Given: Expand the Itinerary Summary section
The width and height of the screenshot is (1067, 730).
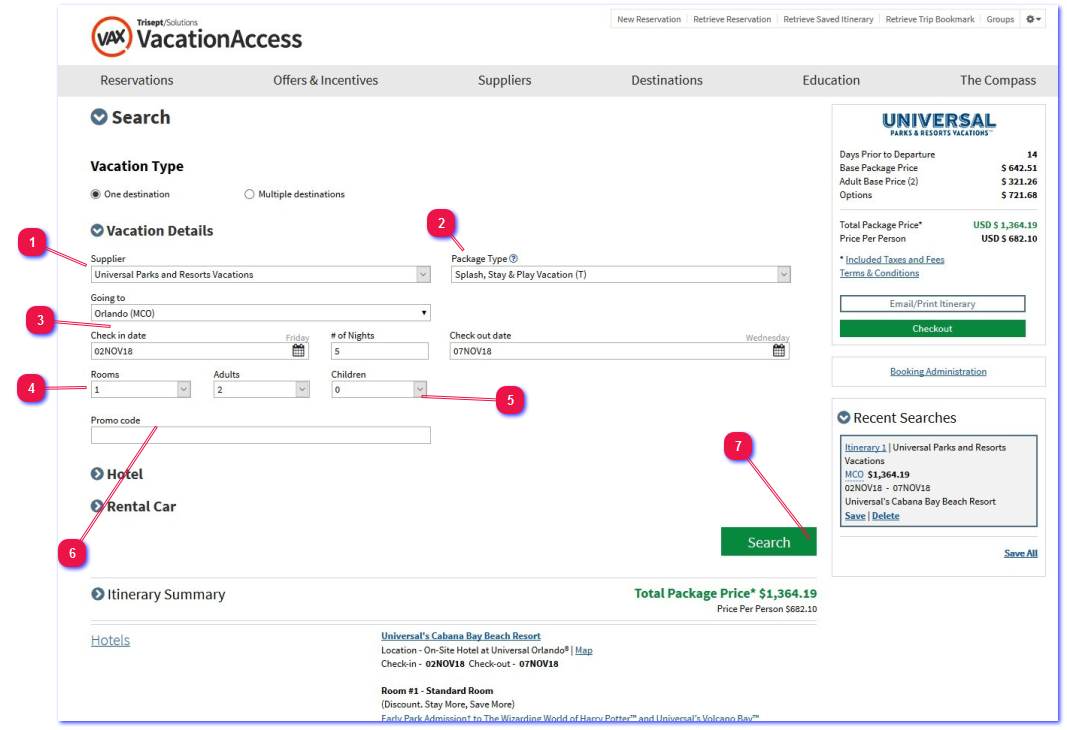Looking at the screenshot, I should pos(97,594).
